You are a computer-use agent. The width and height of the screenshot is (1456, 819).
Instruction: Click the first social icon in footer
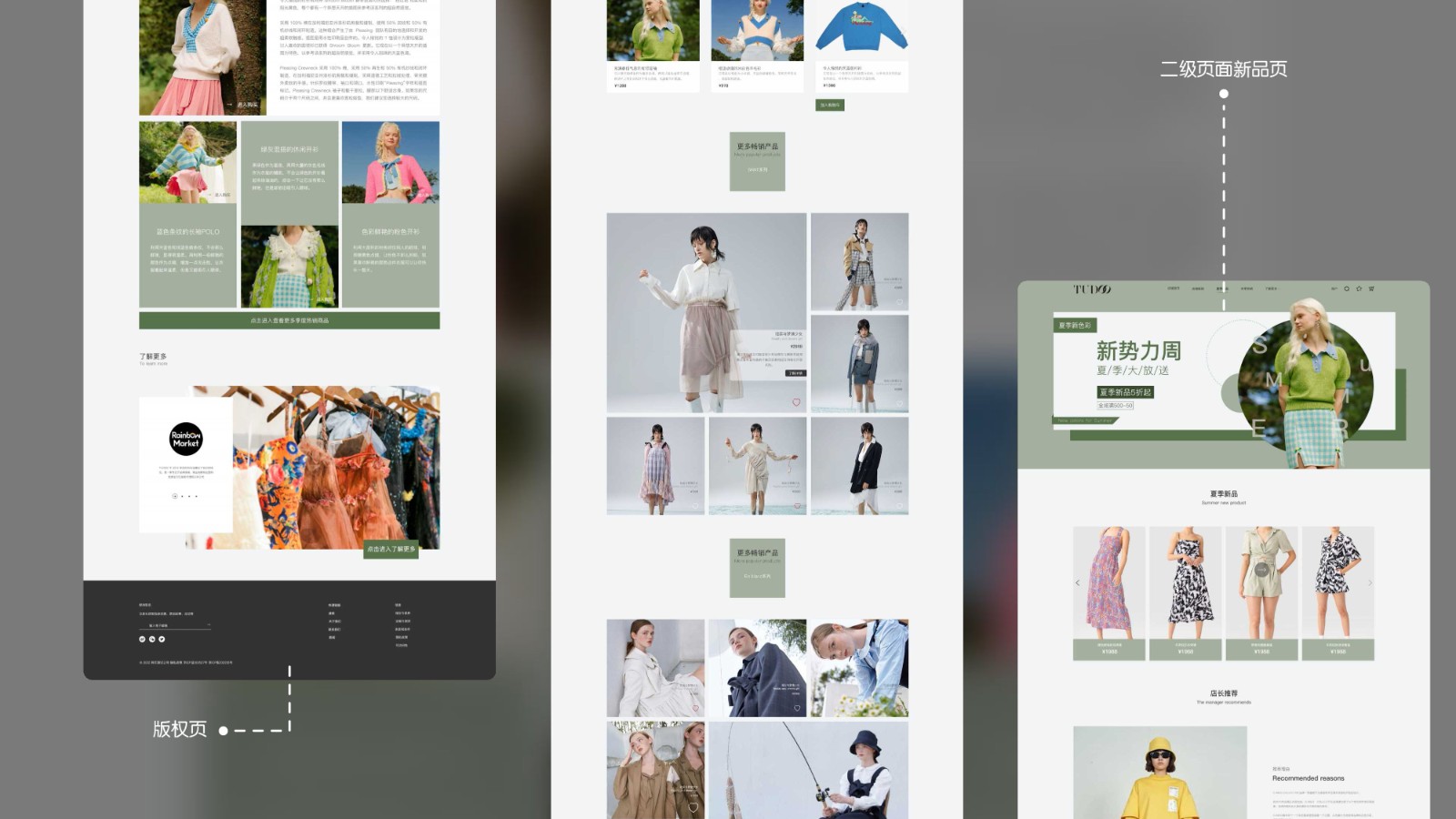(142, 639)
